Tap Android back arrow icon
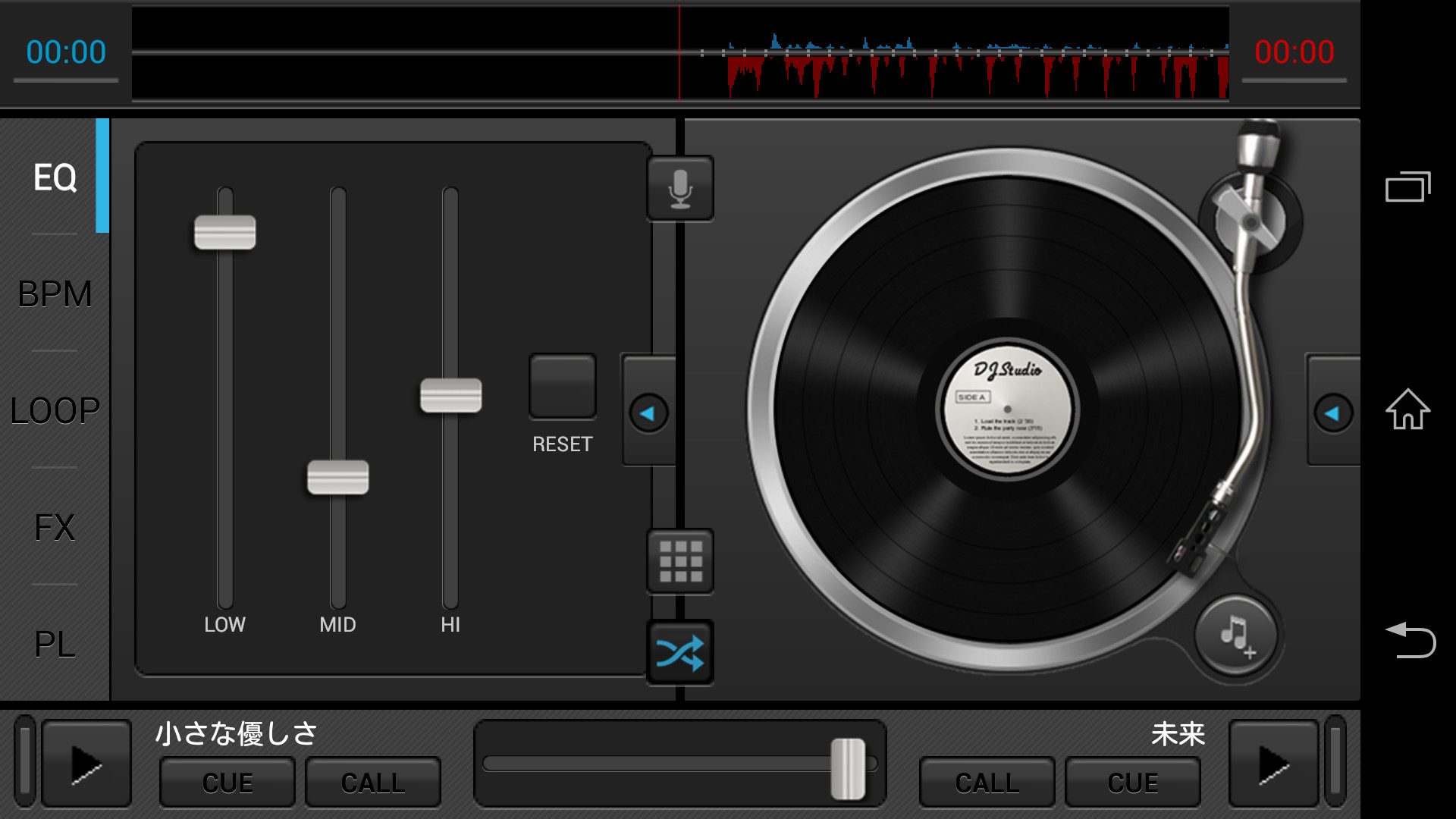Screen dimensions: 1456x819 tap(1409, 639)
